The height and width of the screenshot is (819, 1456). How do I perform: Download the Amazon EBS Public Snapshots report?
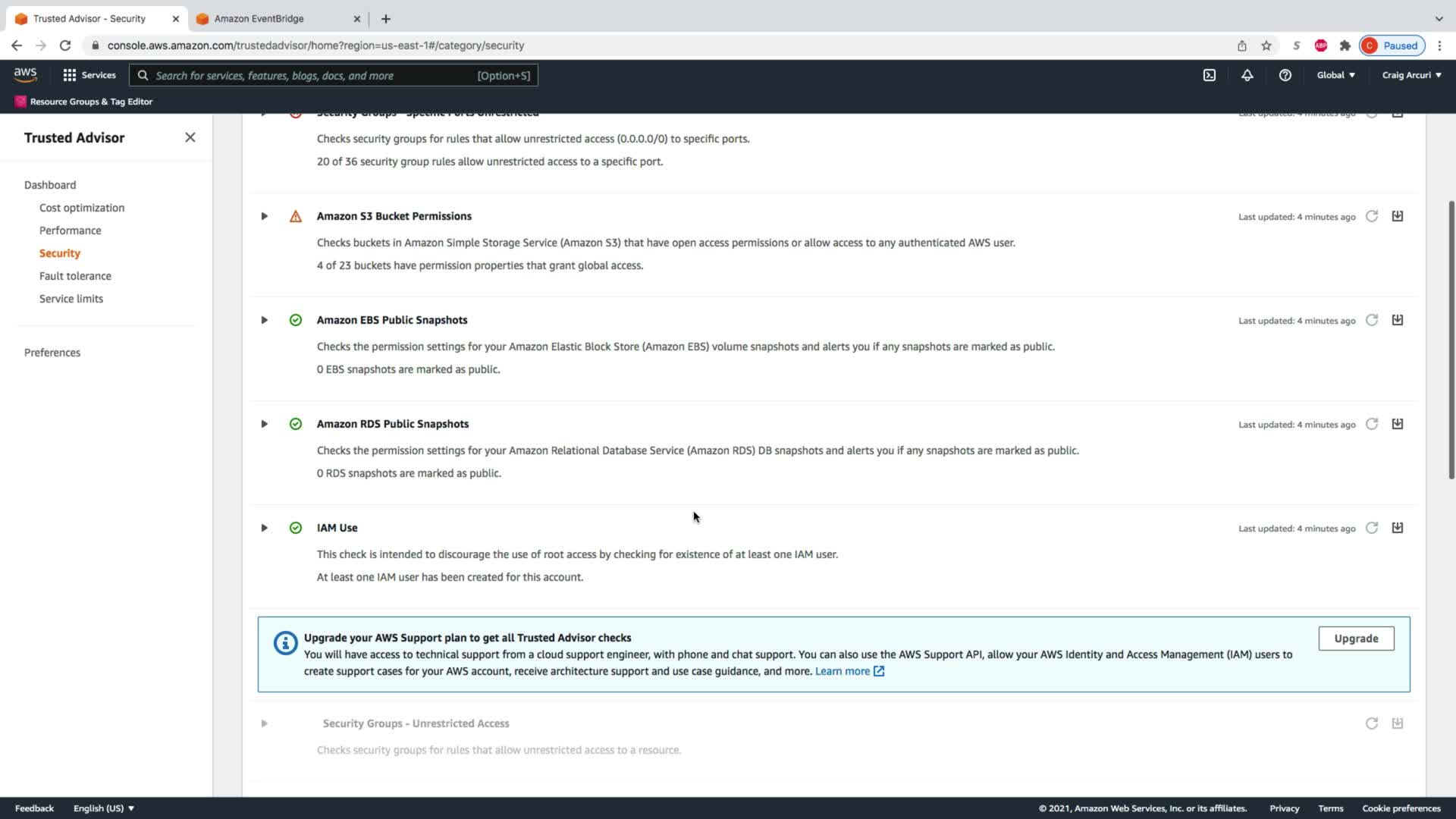point(1397,320)
